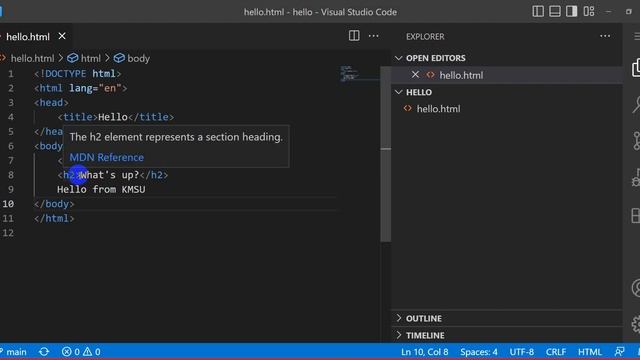640x360 pixels.
Task: Click the EXPLORER panel title
Action: click(425, 36)
